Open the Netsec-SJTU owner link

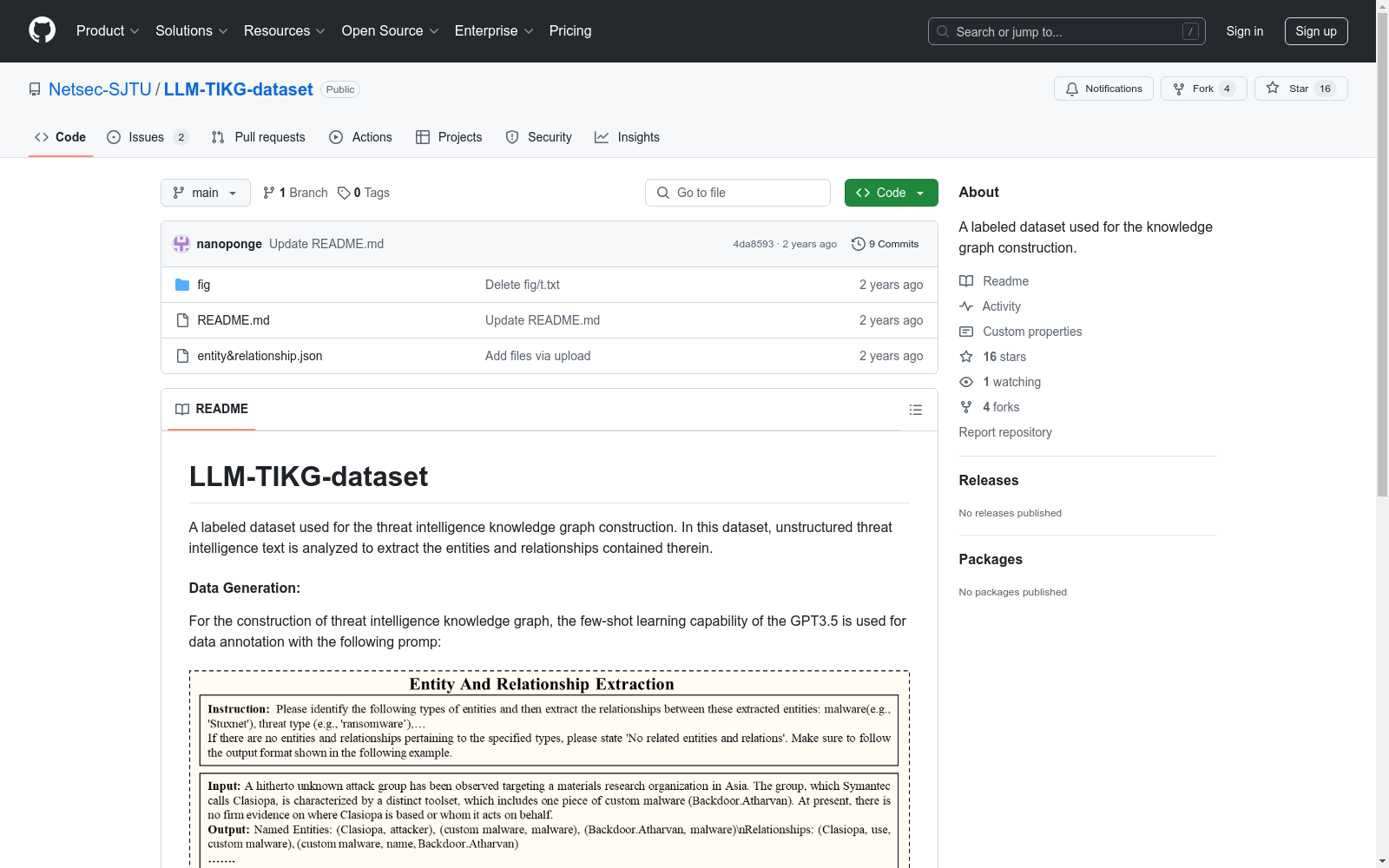coord(100,89)
